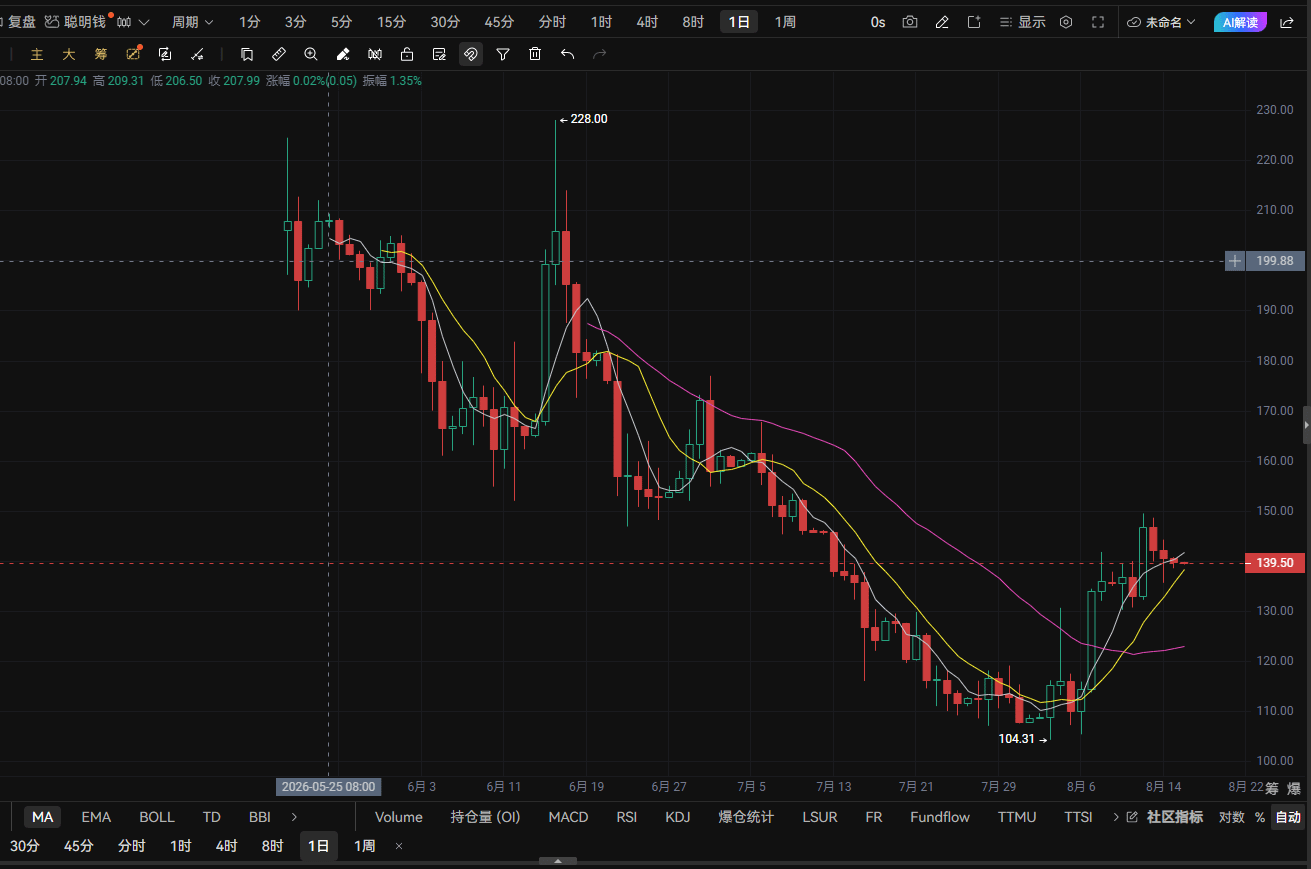Add the 持仓量 (OI) sub-indicator

click(486, 817)
